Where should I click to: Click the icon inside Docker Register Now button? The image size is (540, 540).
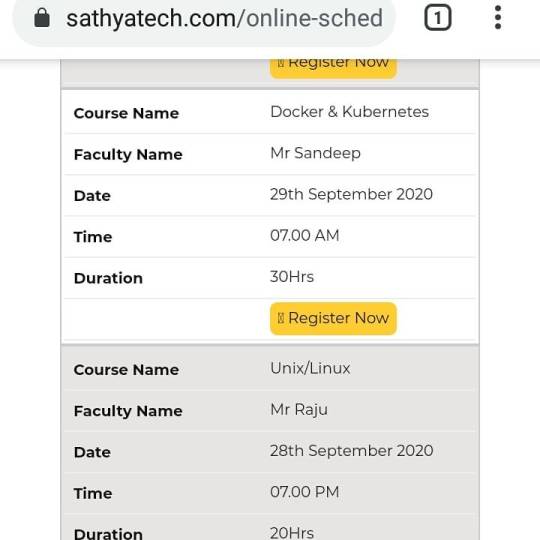click(x=281, y=318)
